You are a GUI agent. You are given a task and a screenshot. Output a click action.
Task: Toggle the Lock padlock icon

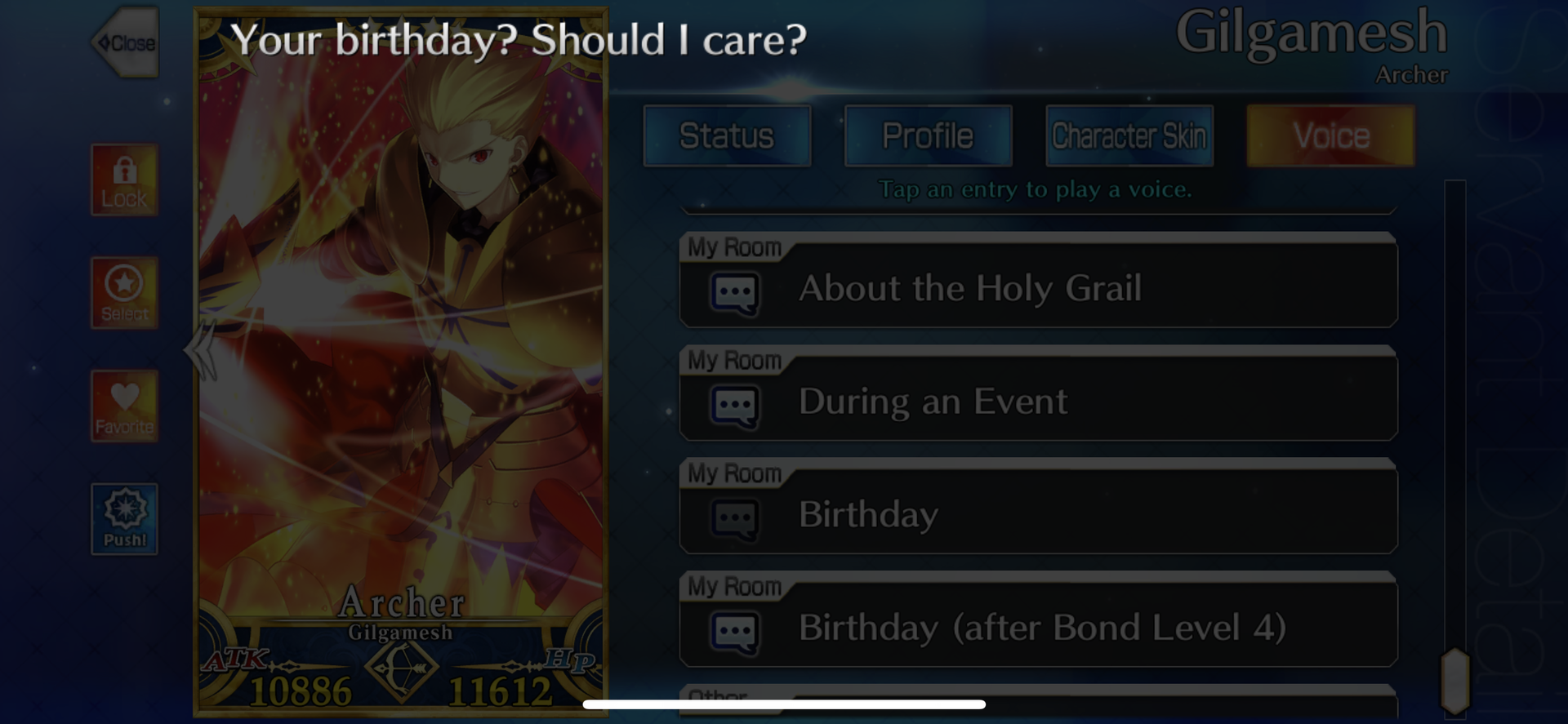click(124, 180)
